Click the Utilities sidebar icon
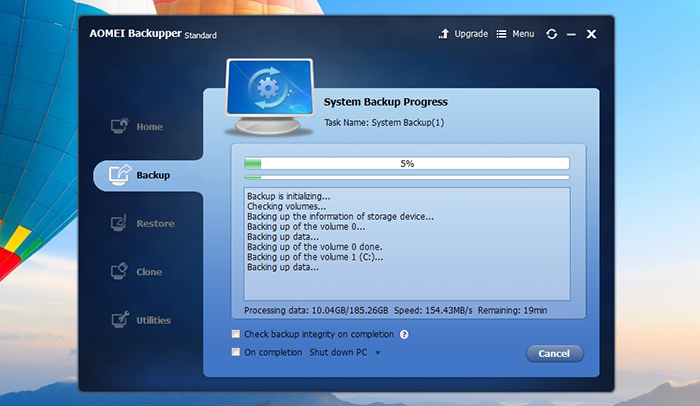 click(x=120, y=319)
